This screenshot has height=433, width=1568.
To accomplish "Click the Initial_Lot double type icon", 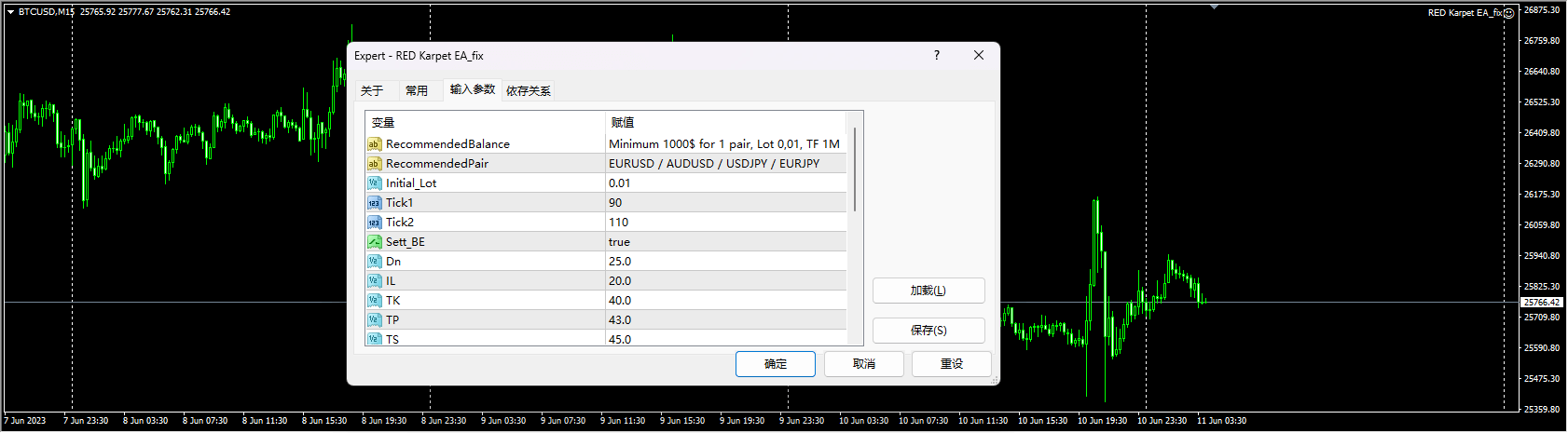I will point(374,183).
